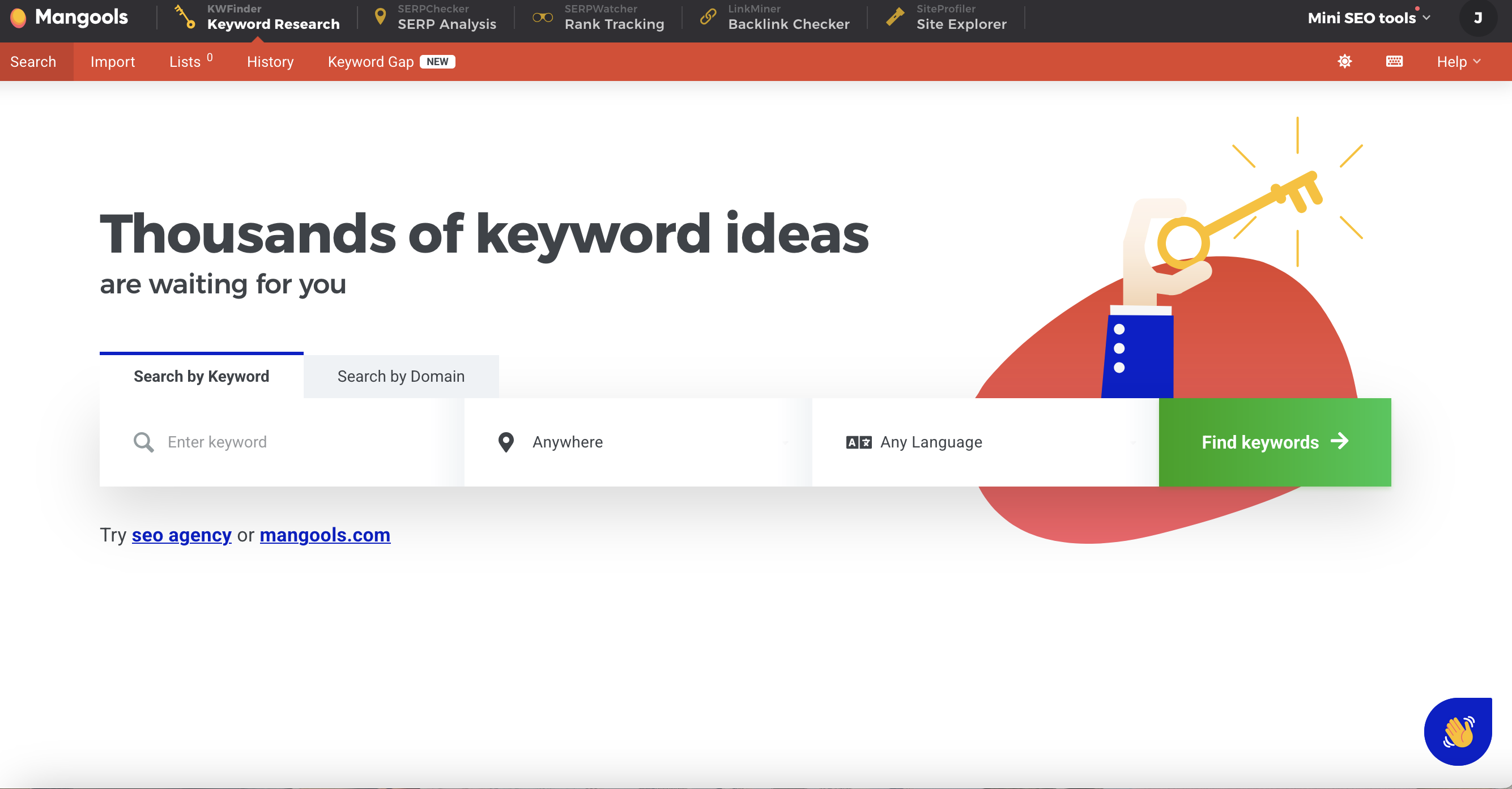
Task: Open SERPWatcher Rank Tracking tool
Action: [598, 18]
